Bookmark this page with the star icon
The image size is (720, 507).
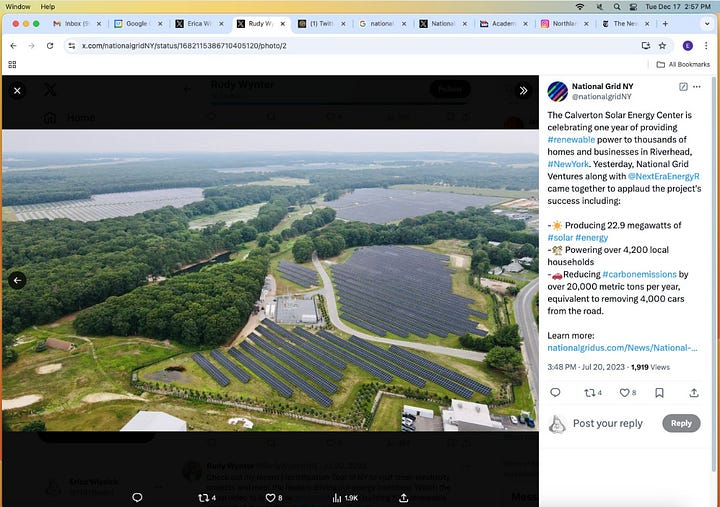click(662, 45)
